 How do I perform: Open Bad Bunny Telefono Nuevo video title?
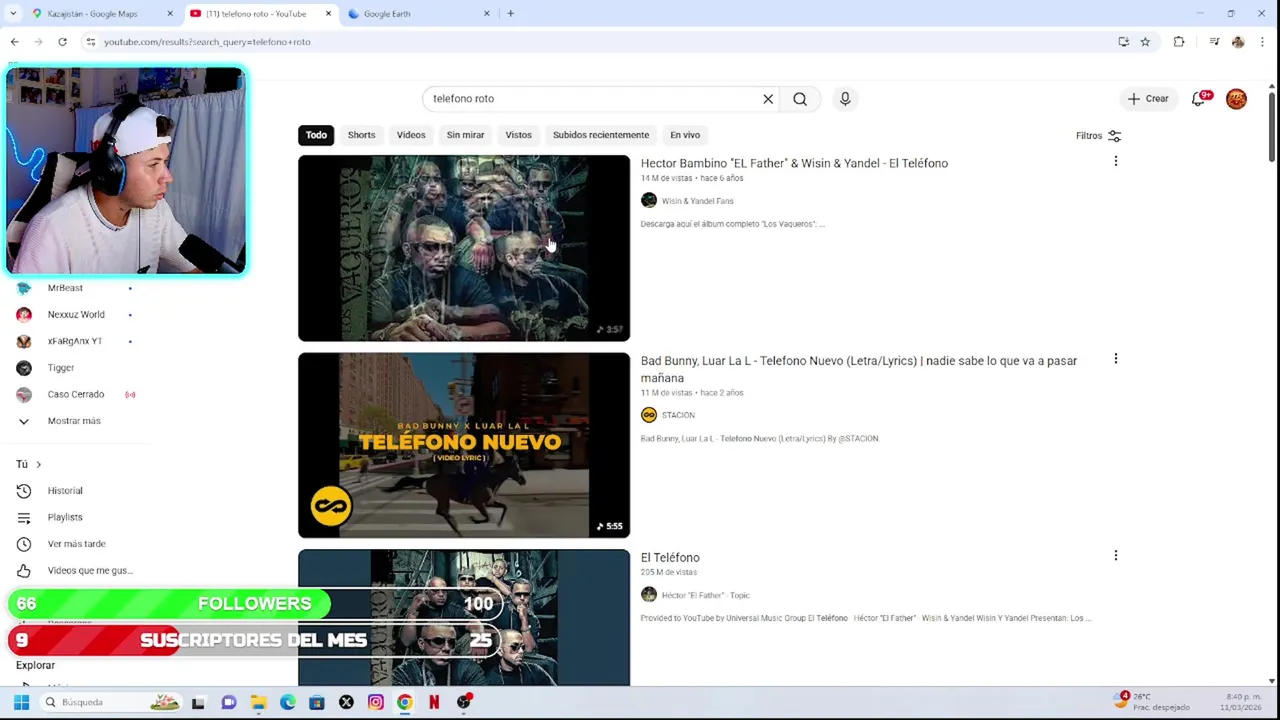859,369
